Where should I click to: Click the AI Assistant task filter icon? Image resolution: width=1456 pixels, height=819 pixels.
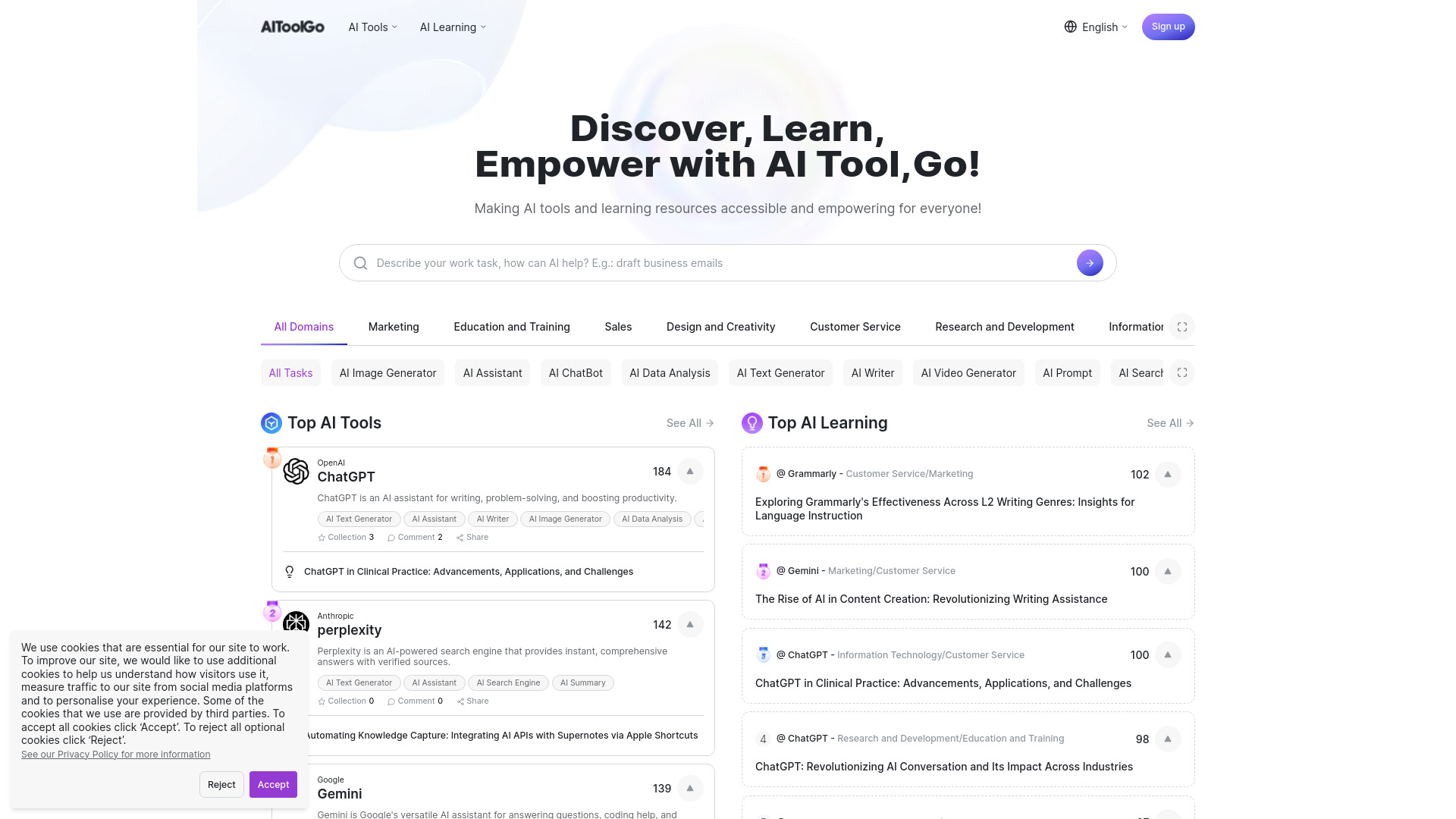pyautogui.click(x=493, y=373)
